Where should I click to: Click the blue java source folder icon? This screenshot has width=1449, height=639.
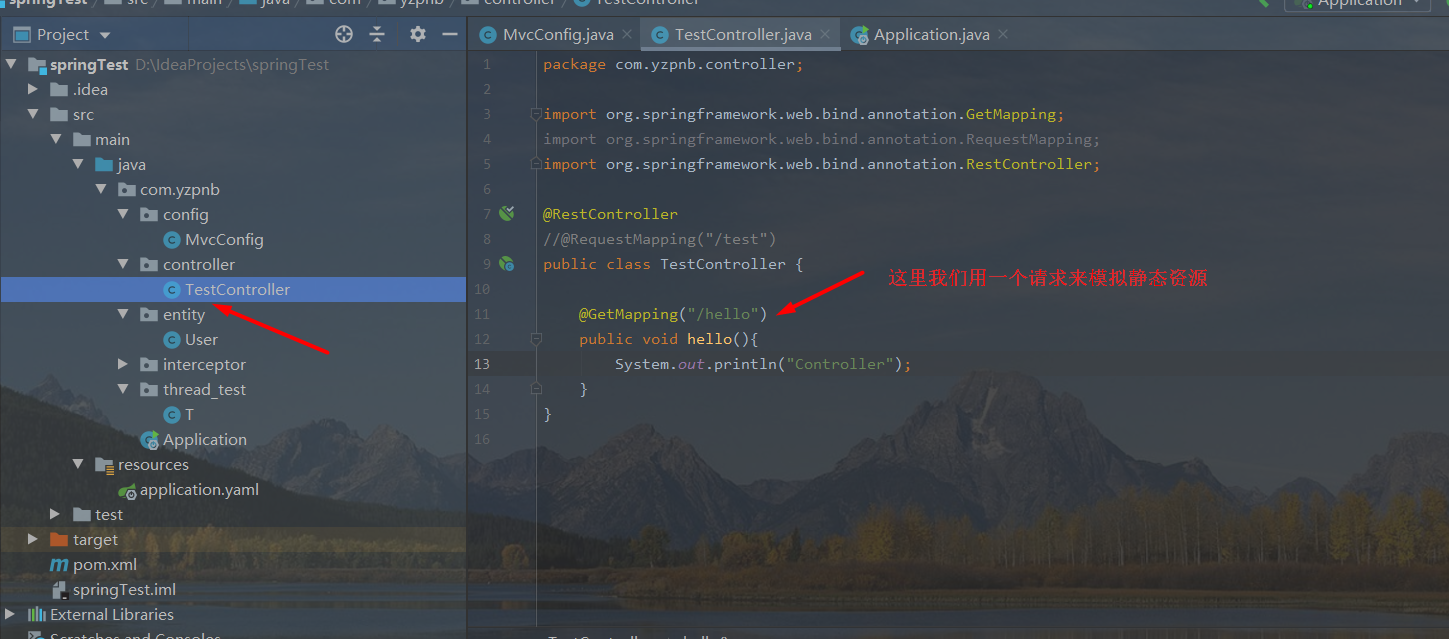(x=104, y=165)
